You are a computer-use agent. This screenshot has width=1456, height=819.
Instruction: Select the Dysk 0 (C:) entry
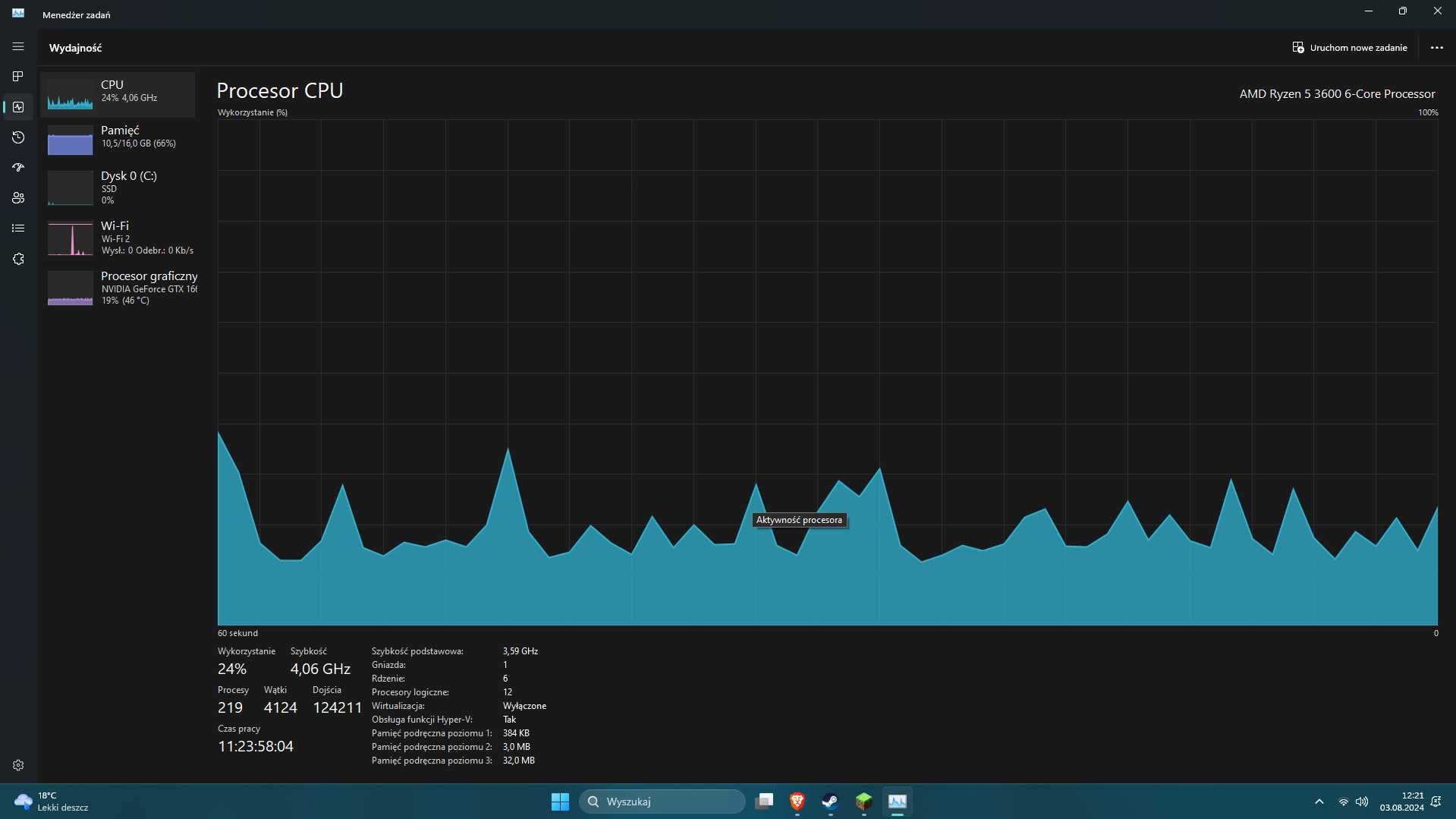point(118,187)
